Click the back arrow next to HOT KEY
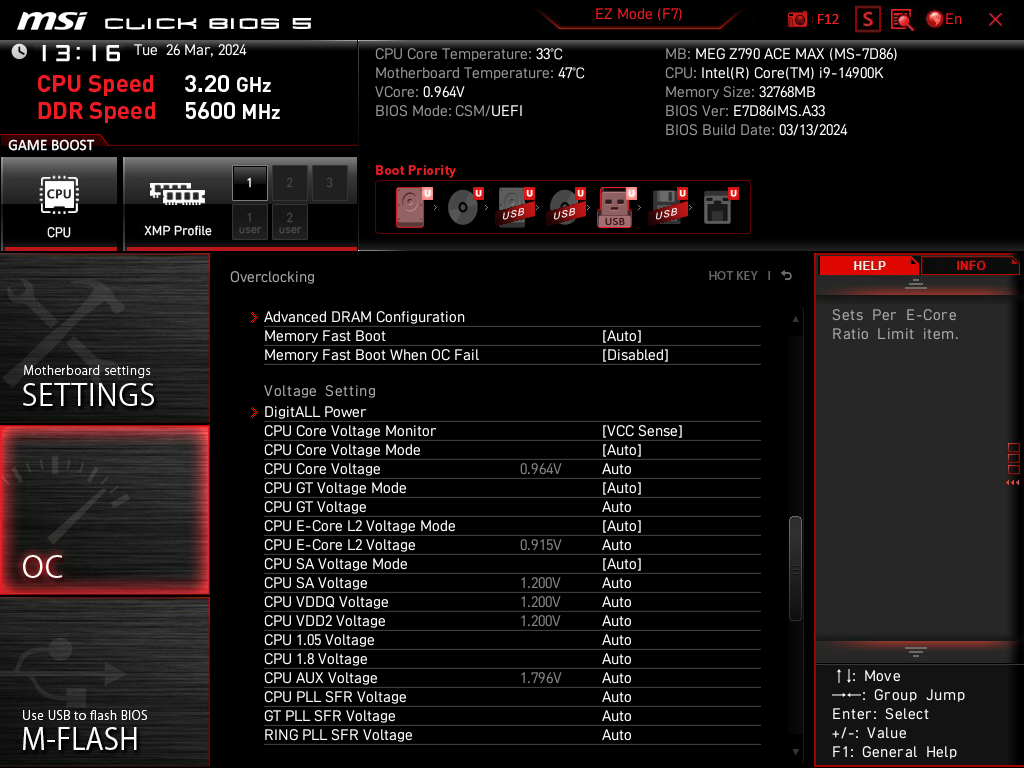This screenshot has height=768, width=1024. (x=787, y=276)
